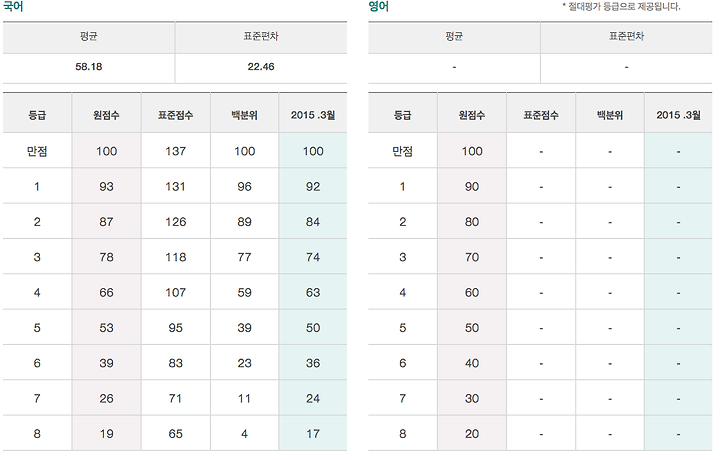Viewport: 720px width, 460px height.
Task: Click 국어 grade 7 2015 value 24
Action: pos(313,398)
